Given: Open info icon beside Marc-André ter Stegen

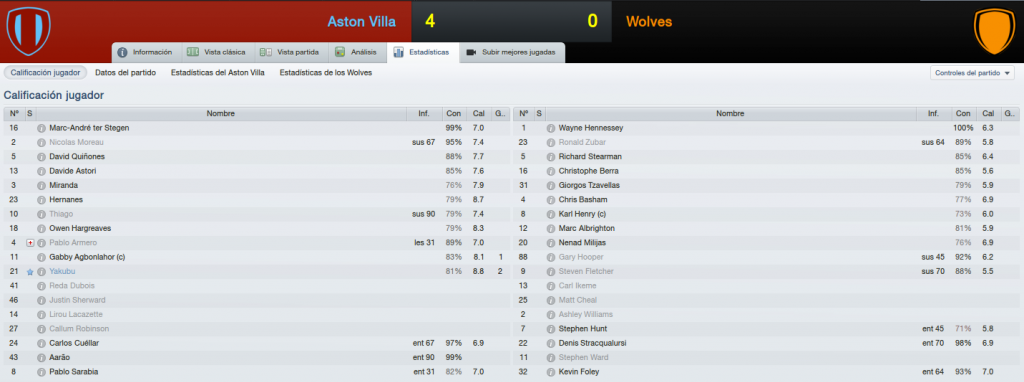Looking at the screenshot, I should tap(41, 128).
